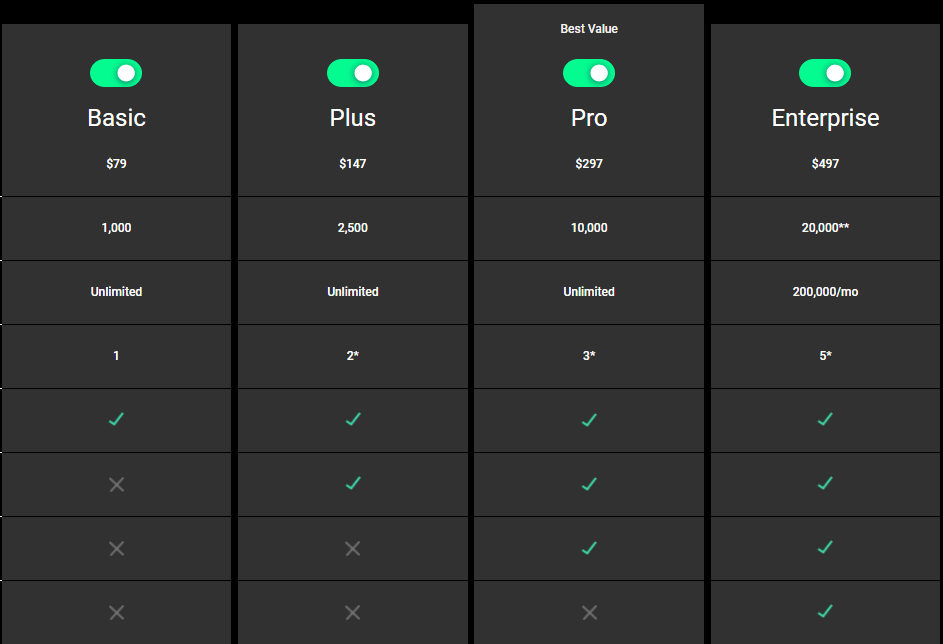The height and width of the screenshot is (644, 943).
Task: Click the last X icon in Plus column
Action: point(352,612)
